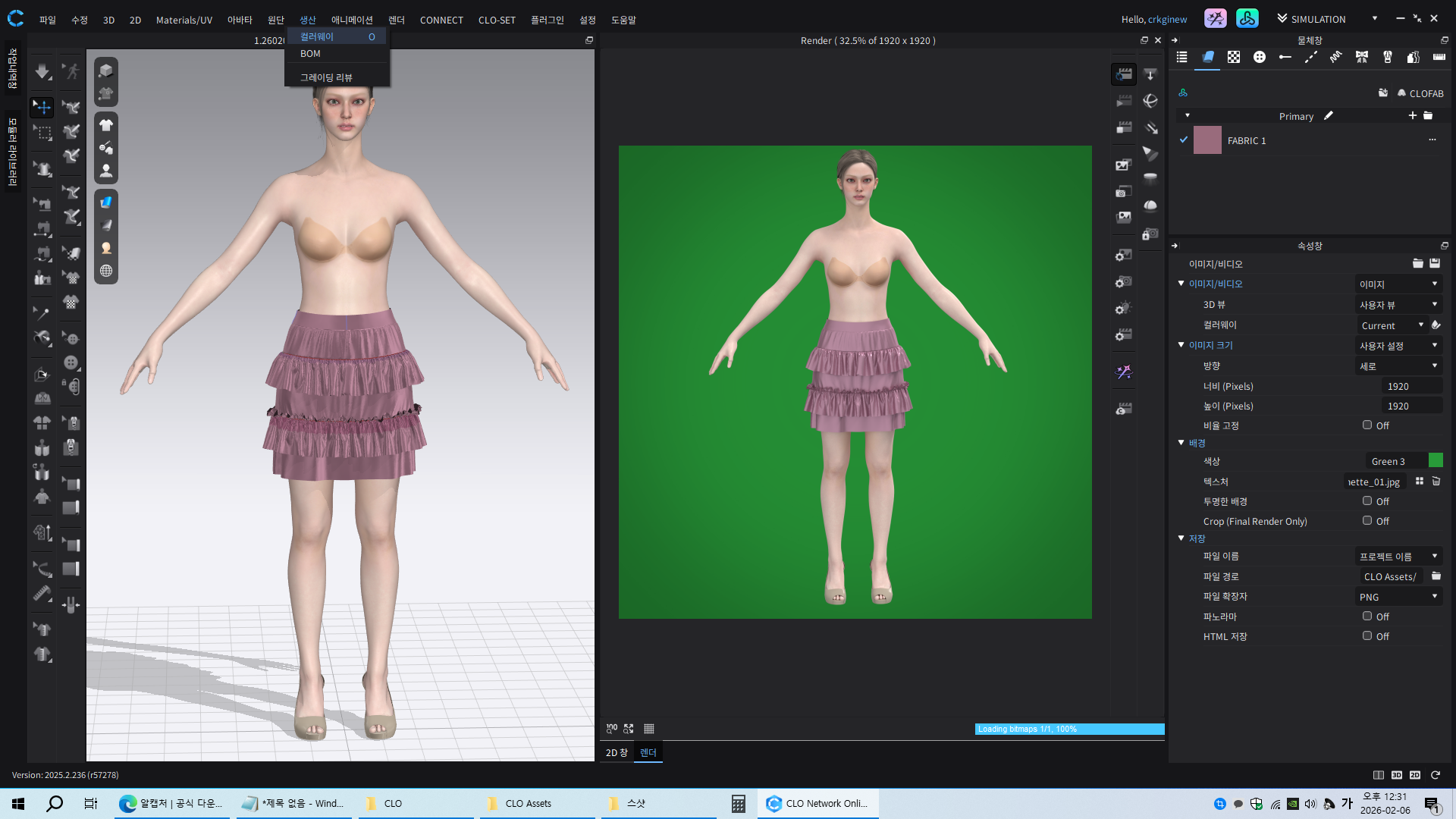Rename Primary with the pencil icon
1456x819 pixels.
(x=1329, y=116)
